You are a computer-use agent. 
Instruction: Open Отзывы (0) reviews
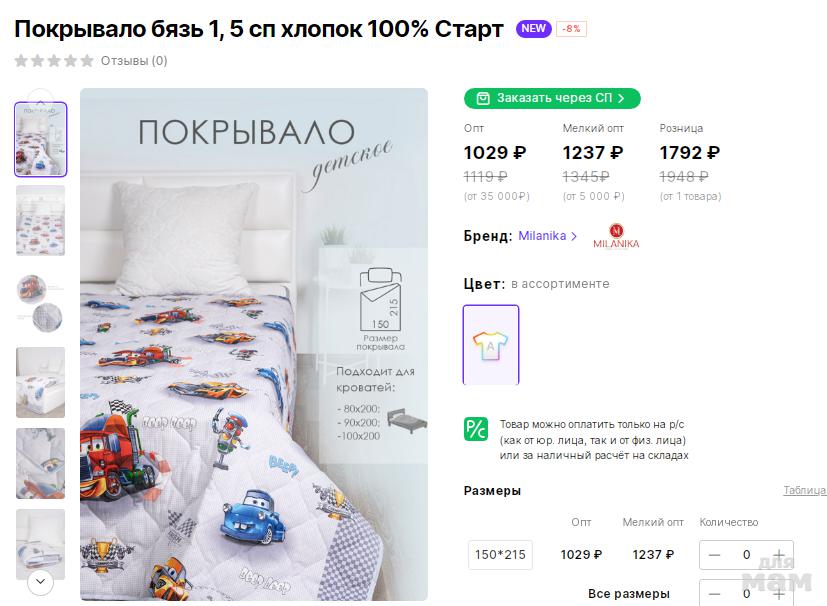(x=134, y=61)
